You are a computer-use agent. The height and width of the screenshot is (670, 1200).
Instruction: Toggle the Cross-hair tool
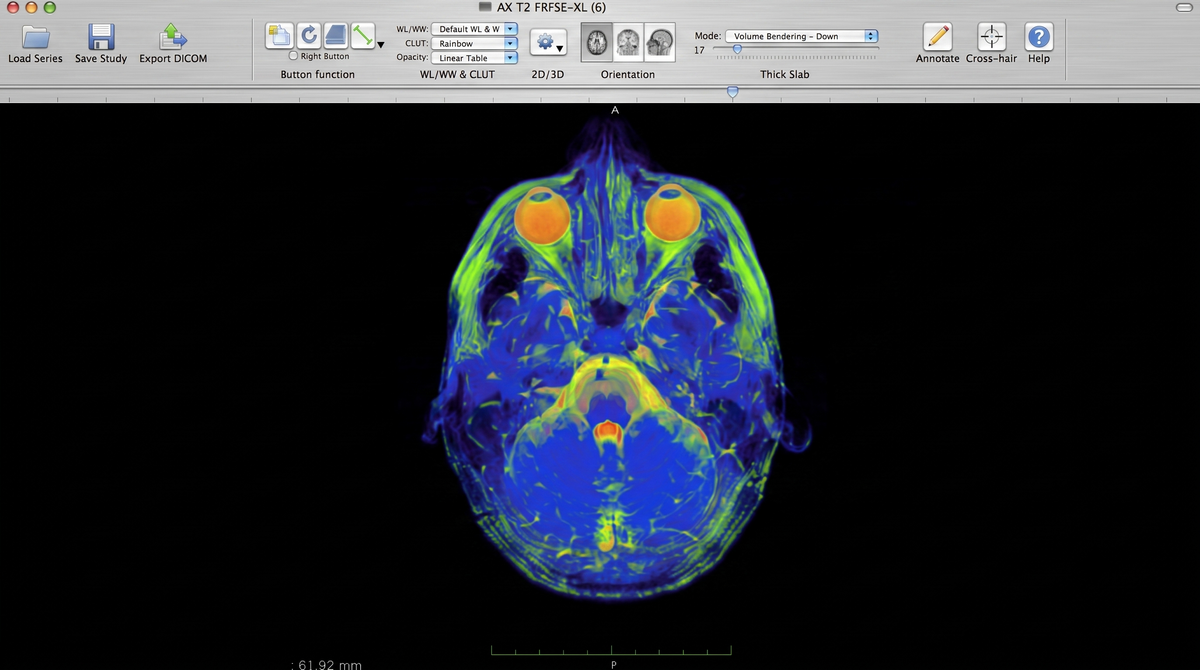point(991,37)
